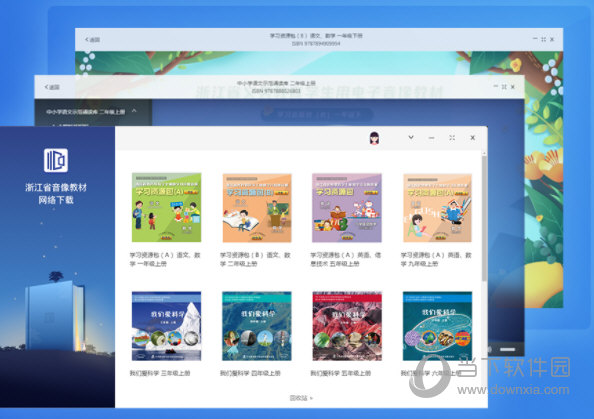This screenshot has width=594, height=419.
Task: Open 学习资源包(B) 语文、数学 二年级上册 cover
Action: coord(257,208)
